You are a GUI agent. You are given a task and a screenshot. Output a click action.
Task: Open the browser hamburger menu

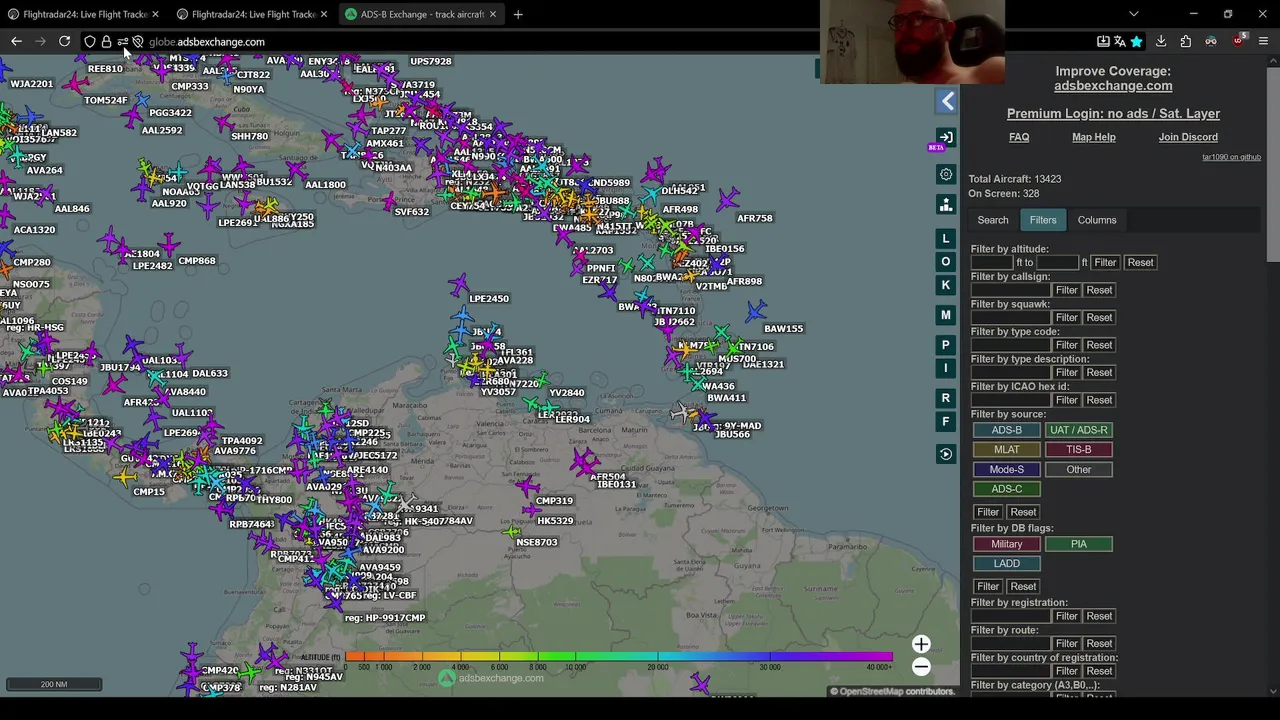tap(1263, 42)
